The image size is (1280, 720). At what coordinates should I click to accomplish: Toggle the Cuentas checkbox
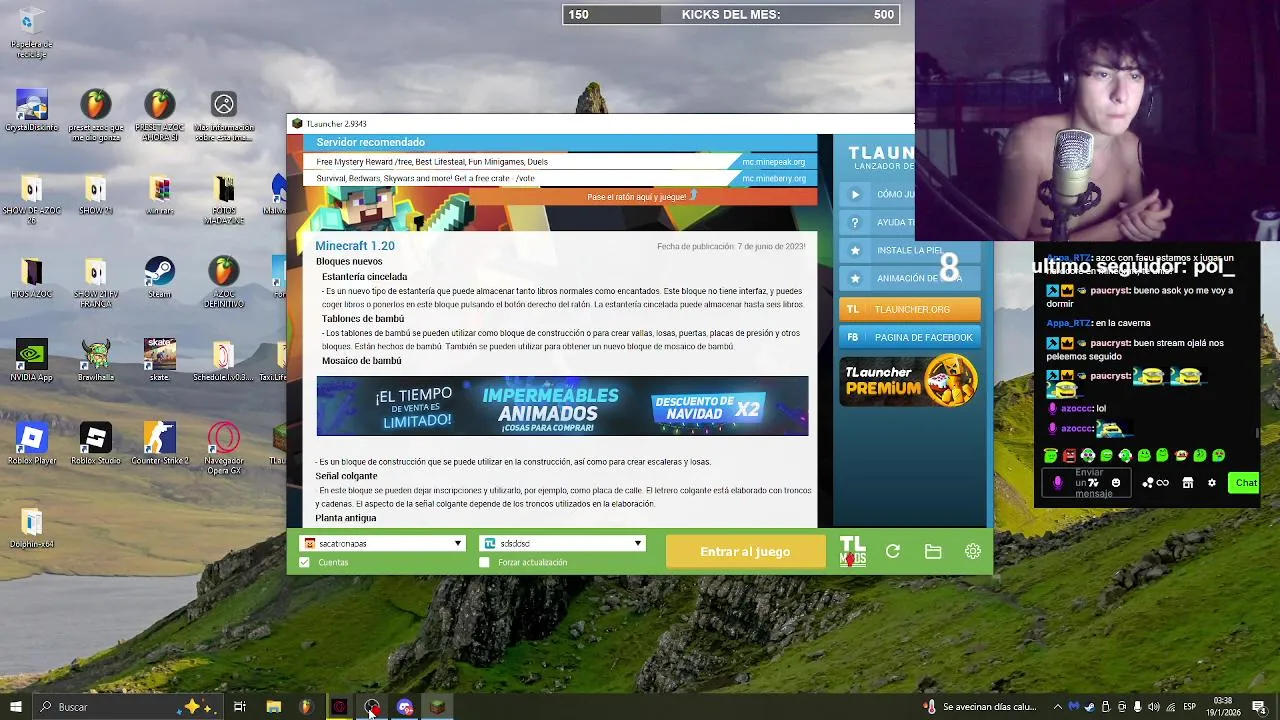point(304,562)
